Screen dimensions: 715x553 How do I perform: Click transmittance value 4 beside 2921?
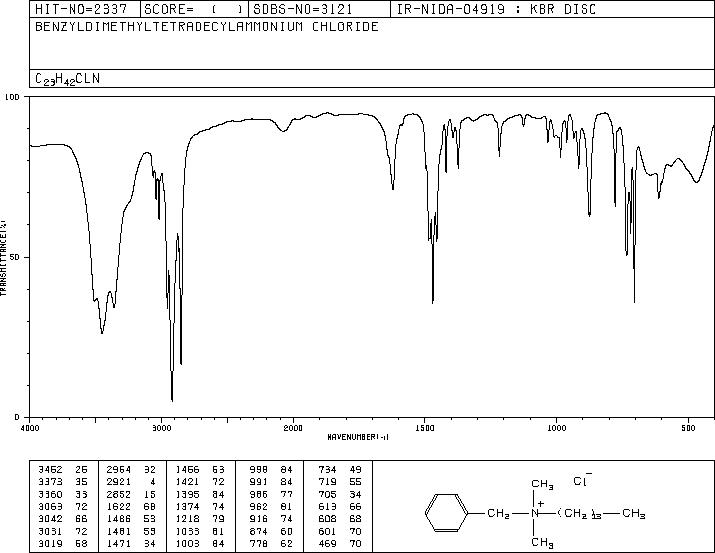tap(153, 482)
